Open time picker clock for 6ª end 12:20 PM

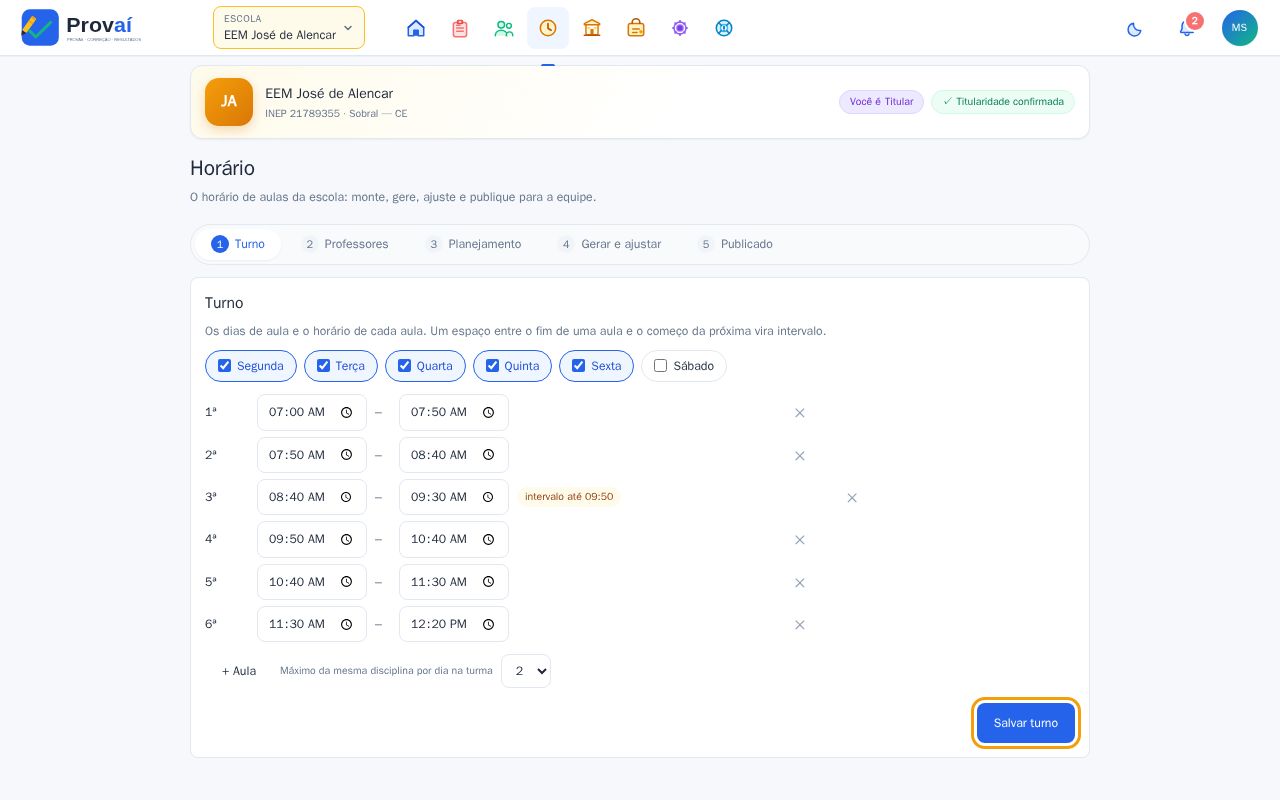[489, 624]
